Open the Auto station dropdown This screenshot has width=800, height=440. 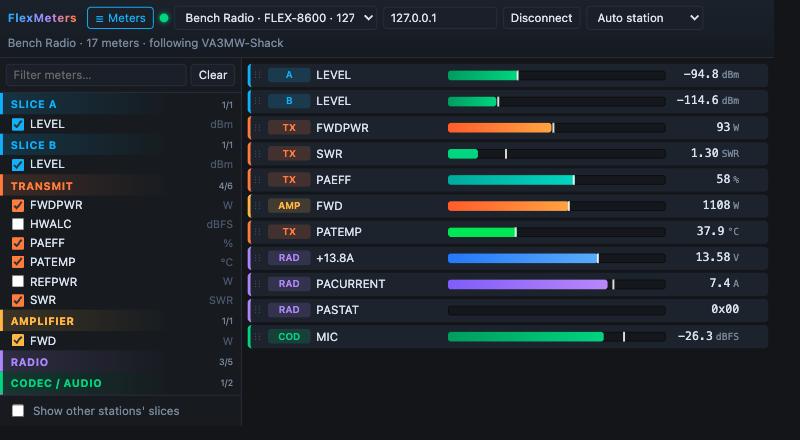click(644, 18)
